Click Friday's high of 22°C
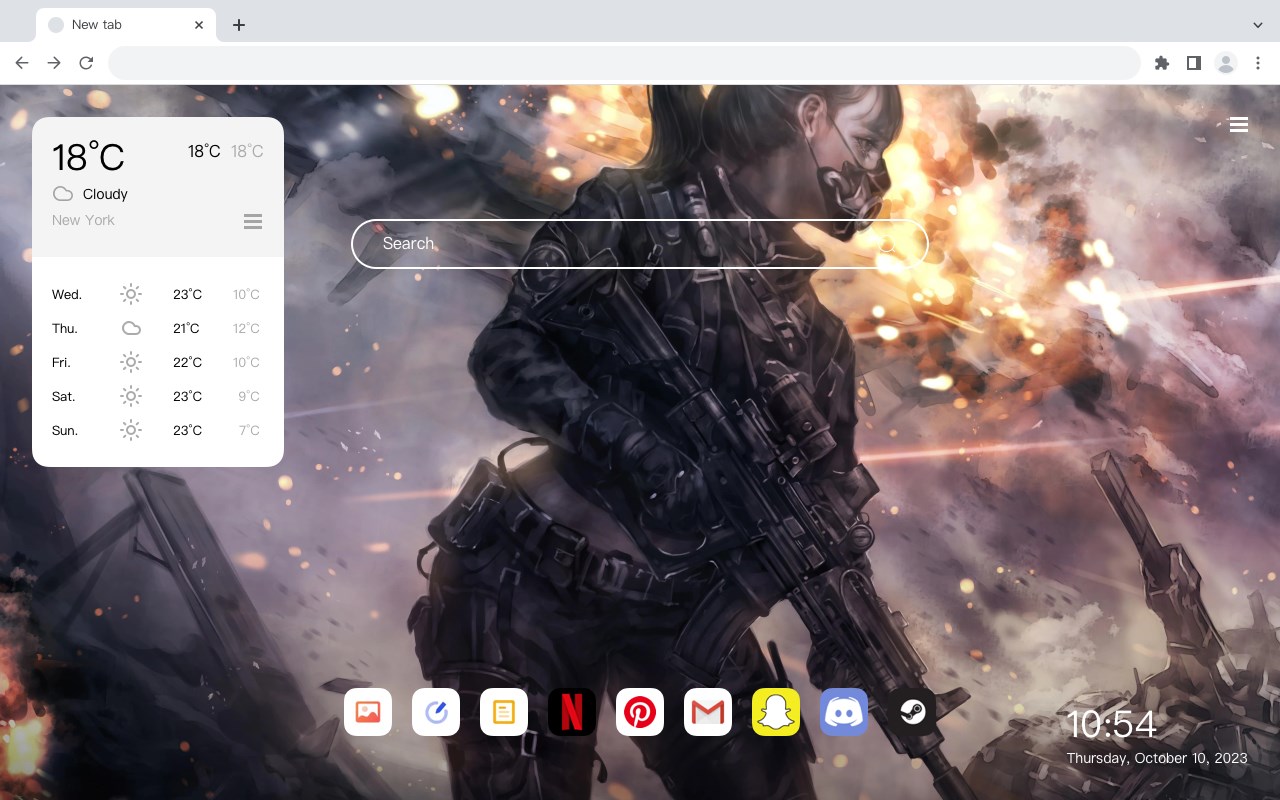 187,362
